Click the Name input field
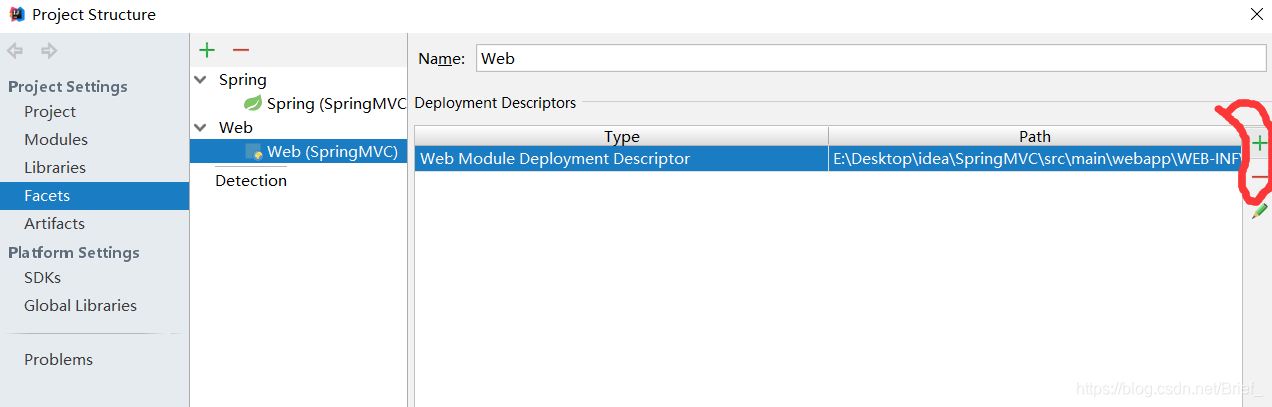Image resolution: width=1272 pixels, height=407 pixels. (870, 59)
